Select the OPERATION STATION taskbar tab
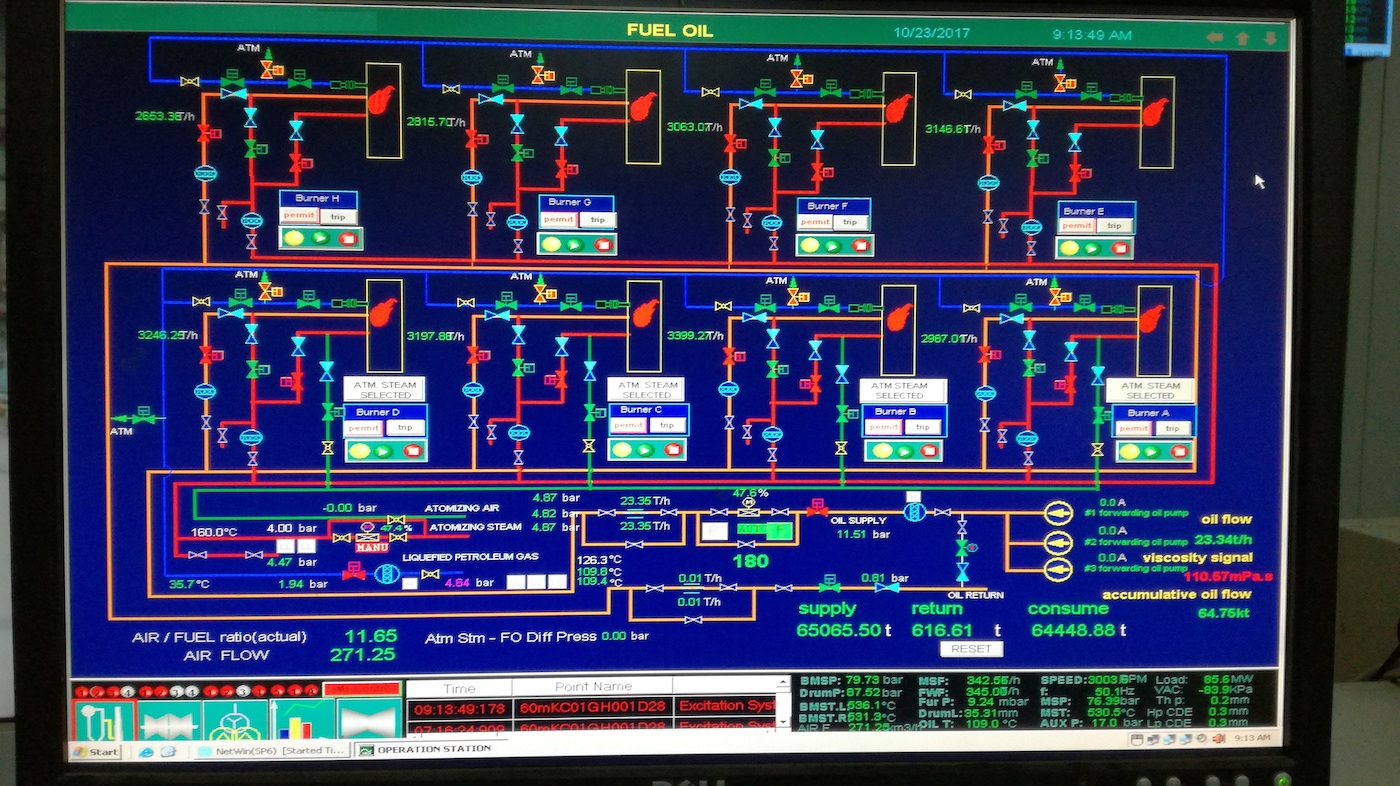The height and width of the screenshot is (786, 1400). pyautogui.click(x=424, y=749)
